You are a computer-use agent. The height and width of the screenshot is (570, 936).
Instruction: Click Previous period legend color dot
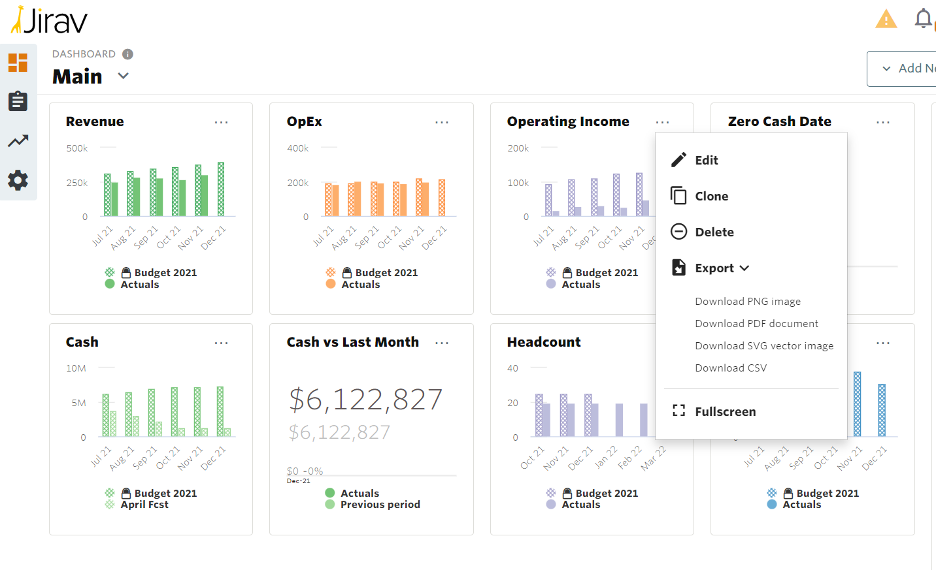tap(330, 505)
